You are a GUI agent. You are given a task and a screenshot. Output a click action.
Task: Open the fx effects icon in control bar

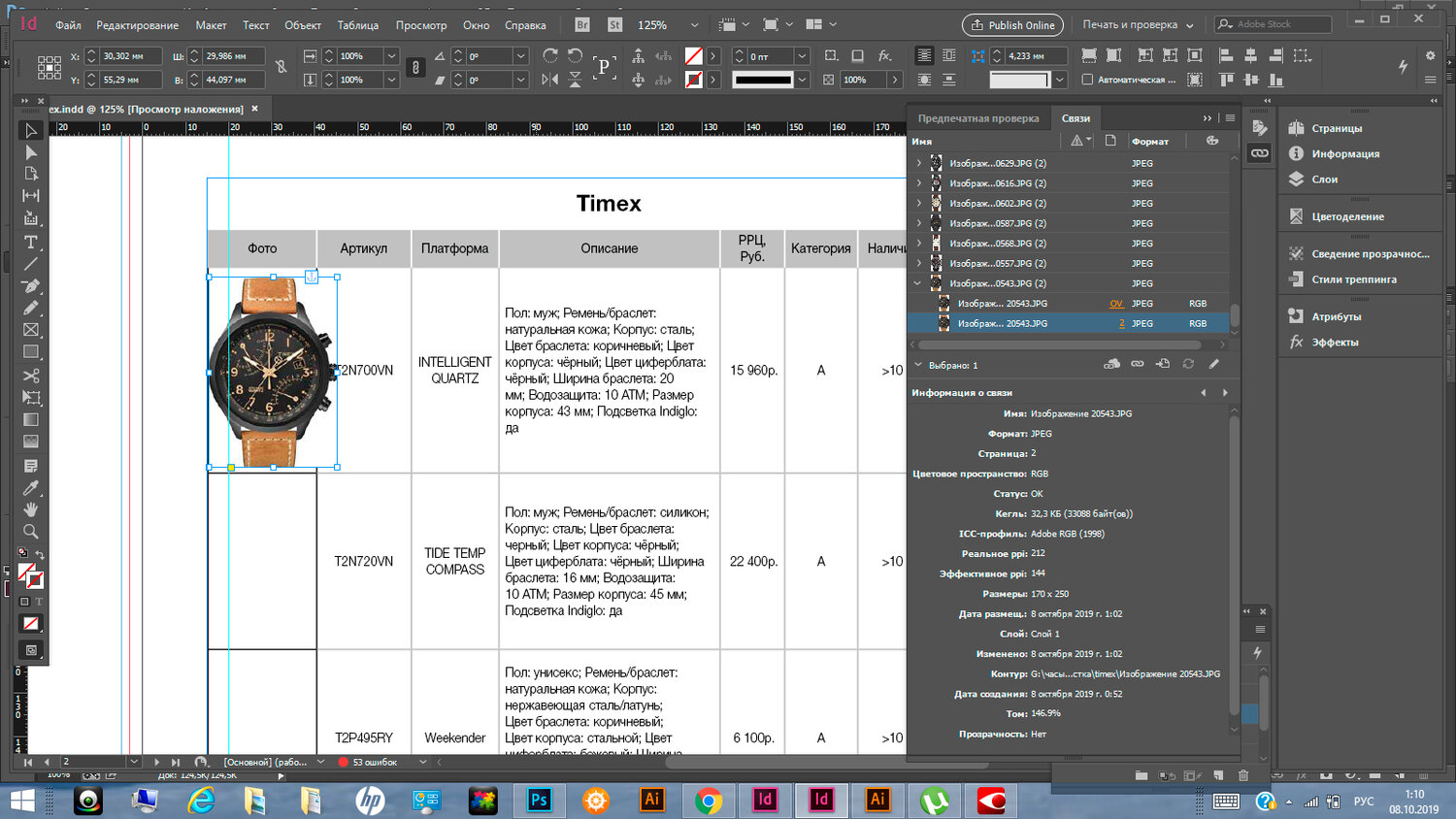click(884, 56)
